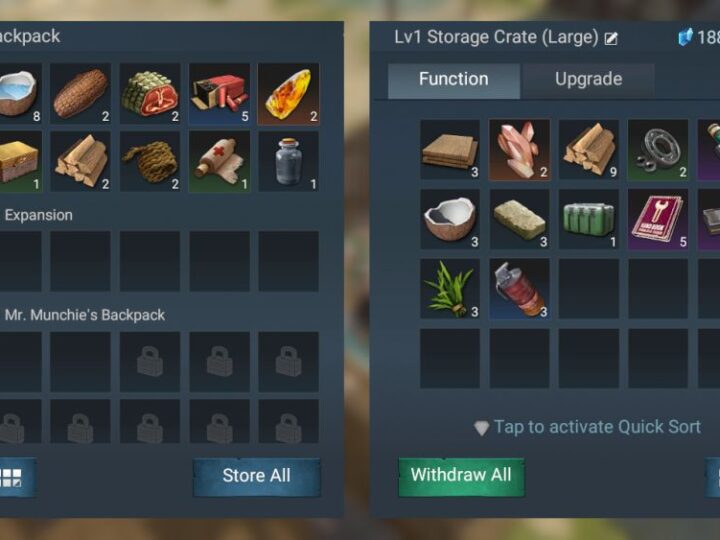Select the raw meat item in backpack
This screenshot has height=540, width=720.
tap(150, 94)
